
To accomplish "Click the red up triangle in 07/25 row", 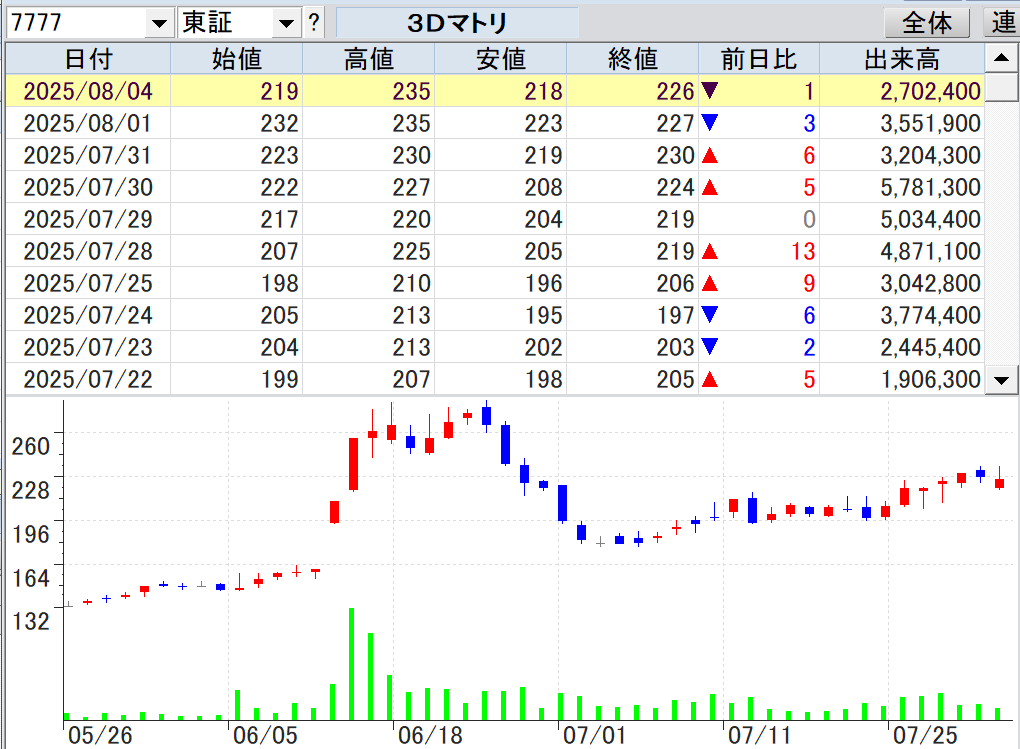I will pyautogui.click(x=710, y=283).
